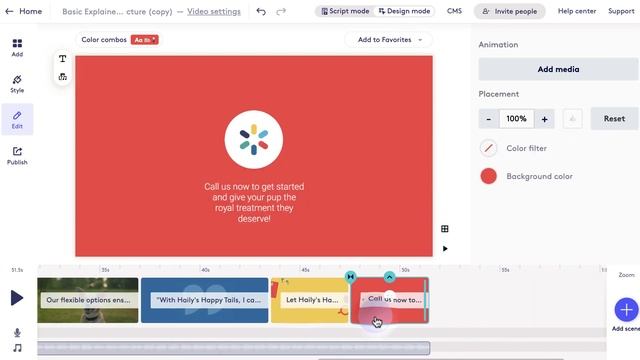Click the flip media icon in Placement
Viewport: 640px width, 360px height.
pos(572,119)
